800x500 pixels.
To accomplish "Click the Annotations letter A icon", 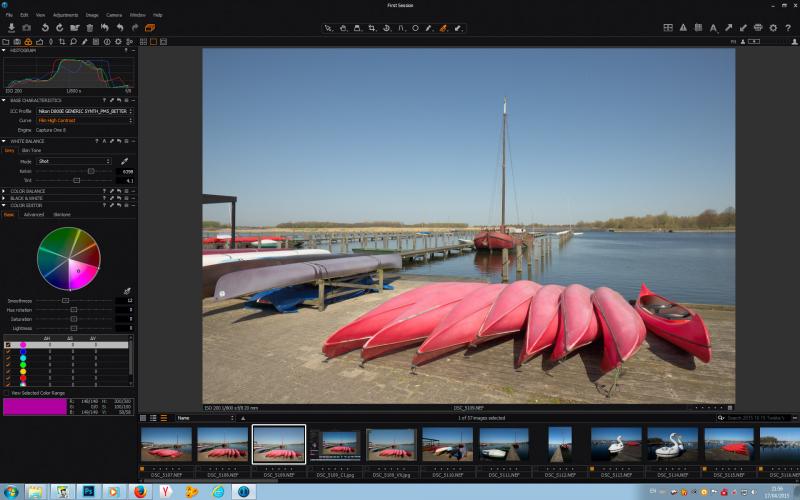I will pyautogui.click(x=713, y=28).
